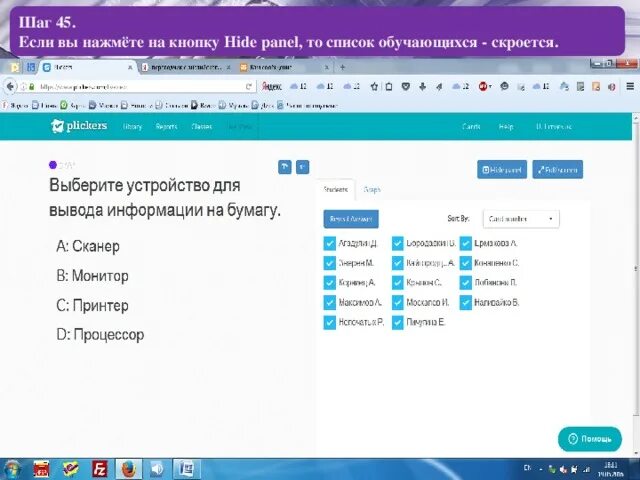640x480 pixels.
Task: Click the red round extension icon
Action: (483, 87)
